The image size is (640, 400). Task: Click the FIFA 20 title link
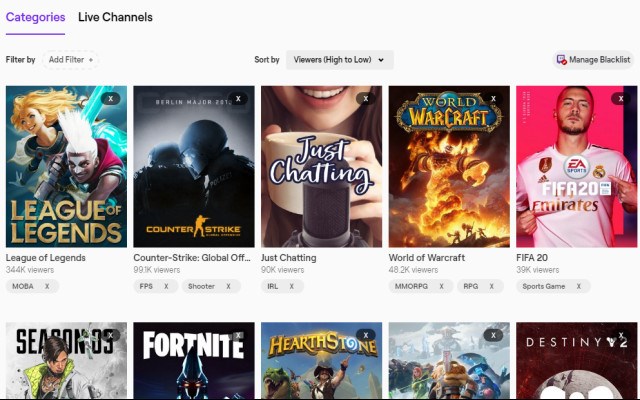coord(532,258)
